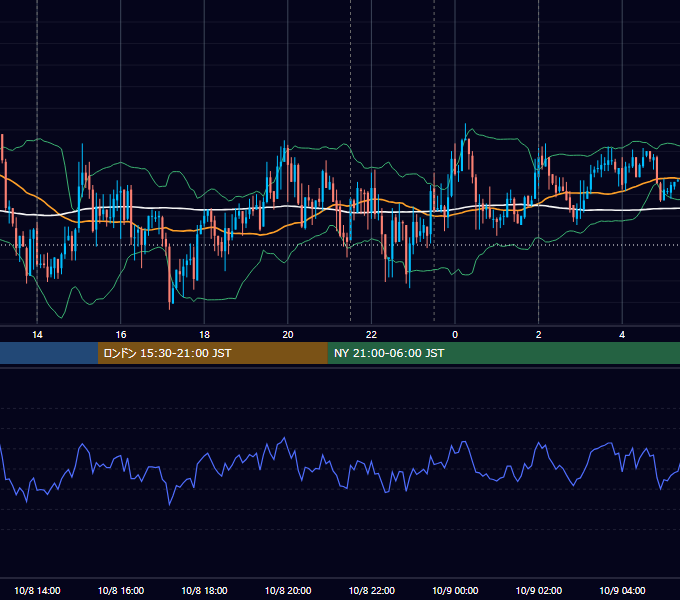
Task: Click the unlabeled blue session band before London
Action: [49, 353]
